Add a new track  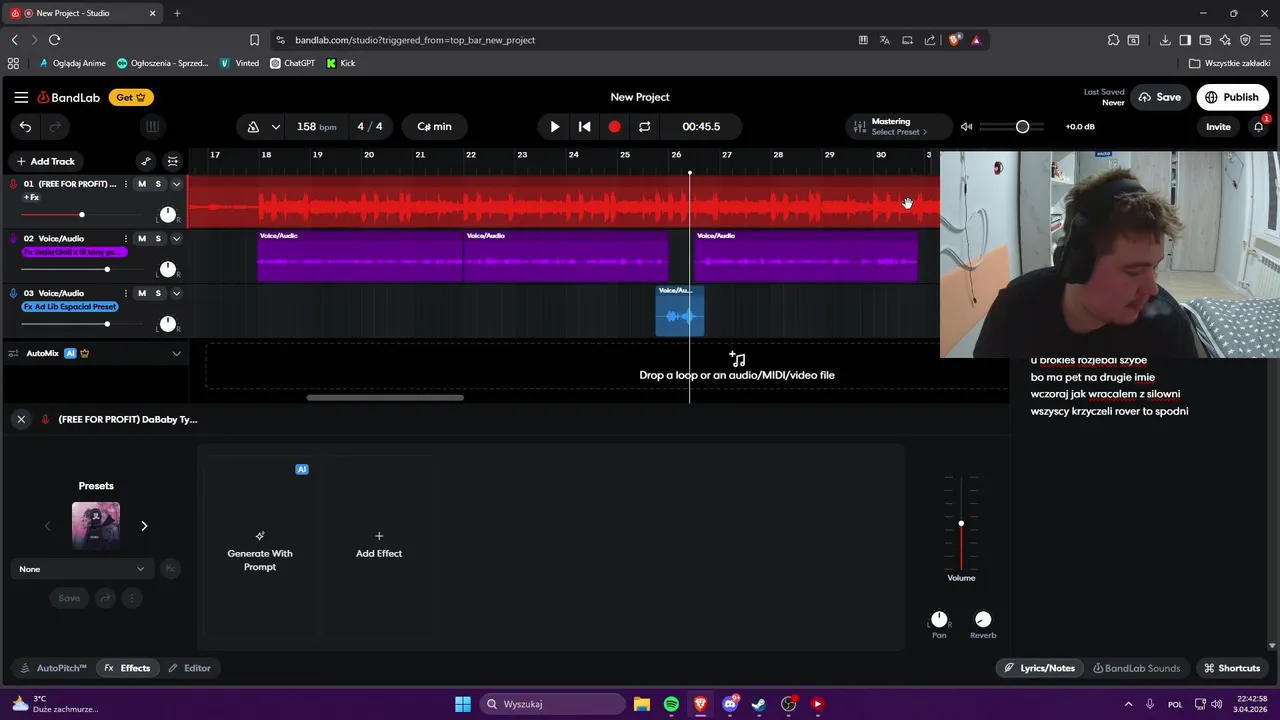[x=45, y=161]
